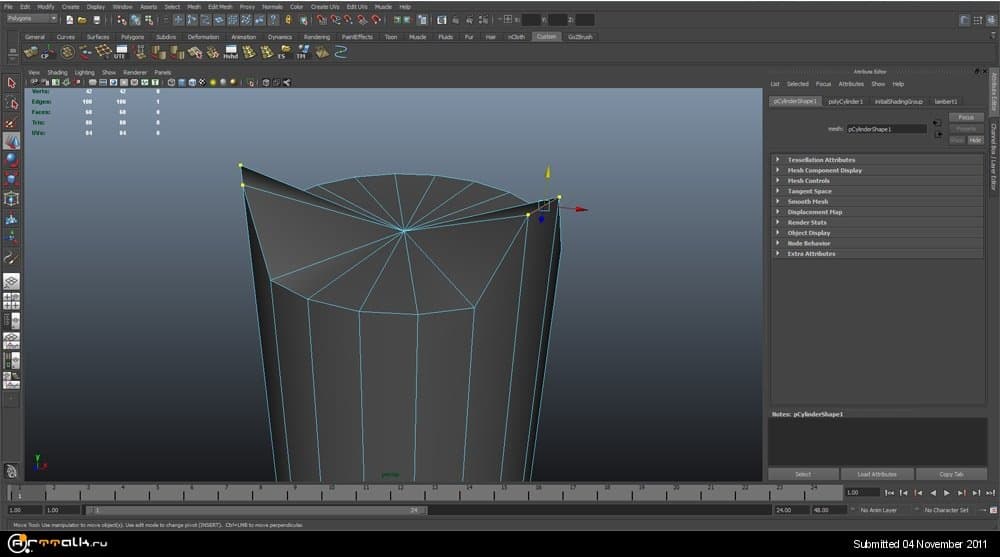This screenshot has width=1000, height=557.
Task: Click the UTE shelf icon
Action: pyautogui.click(x=119, y=52)
